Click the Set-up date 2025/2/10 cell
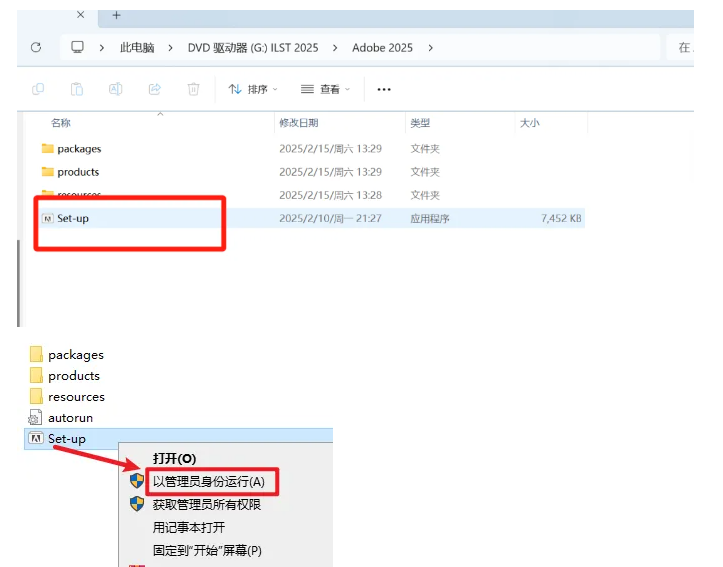Viewport: 723px width, 567px height. click(331, 218)
